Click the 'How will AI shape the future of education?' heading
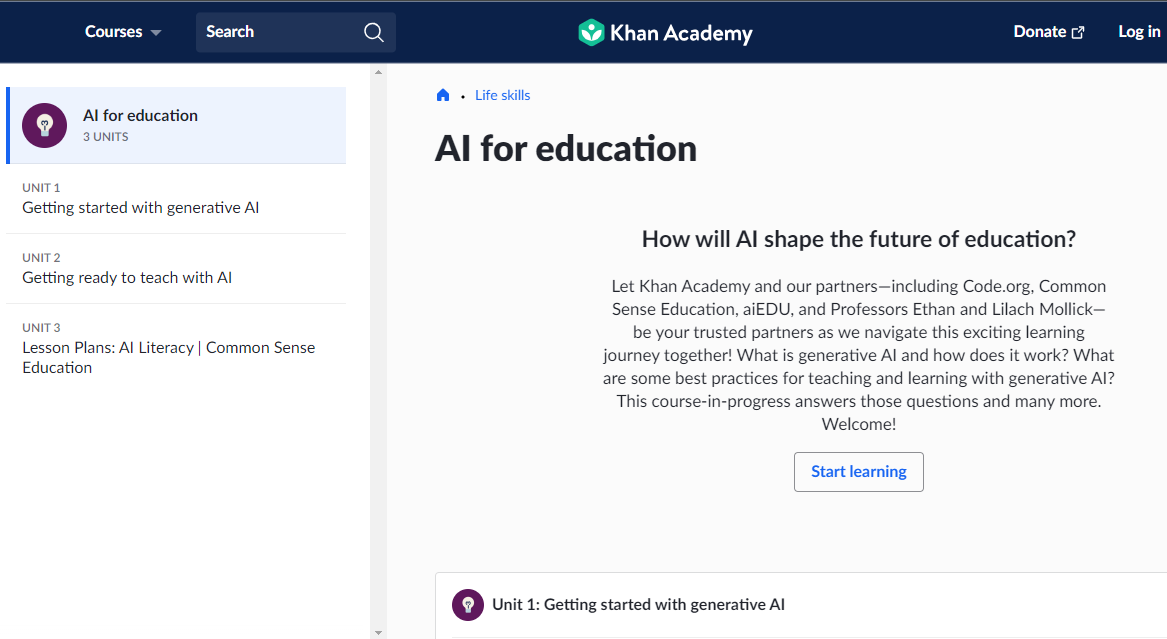1167x639 pixels. (858, 239)
